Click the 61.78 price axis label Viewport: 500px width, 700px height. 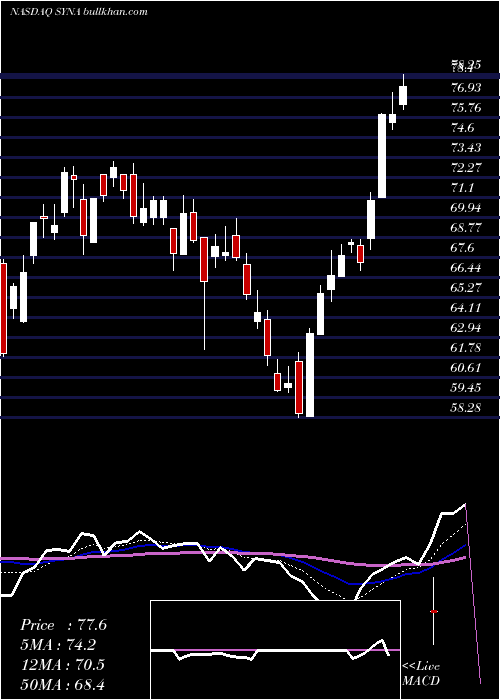(466, 347)
